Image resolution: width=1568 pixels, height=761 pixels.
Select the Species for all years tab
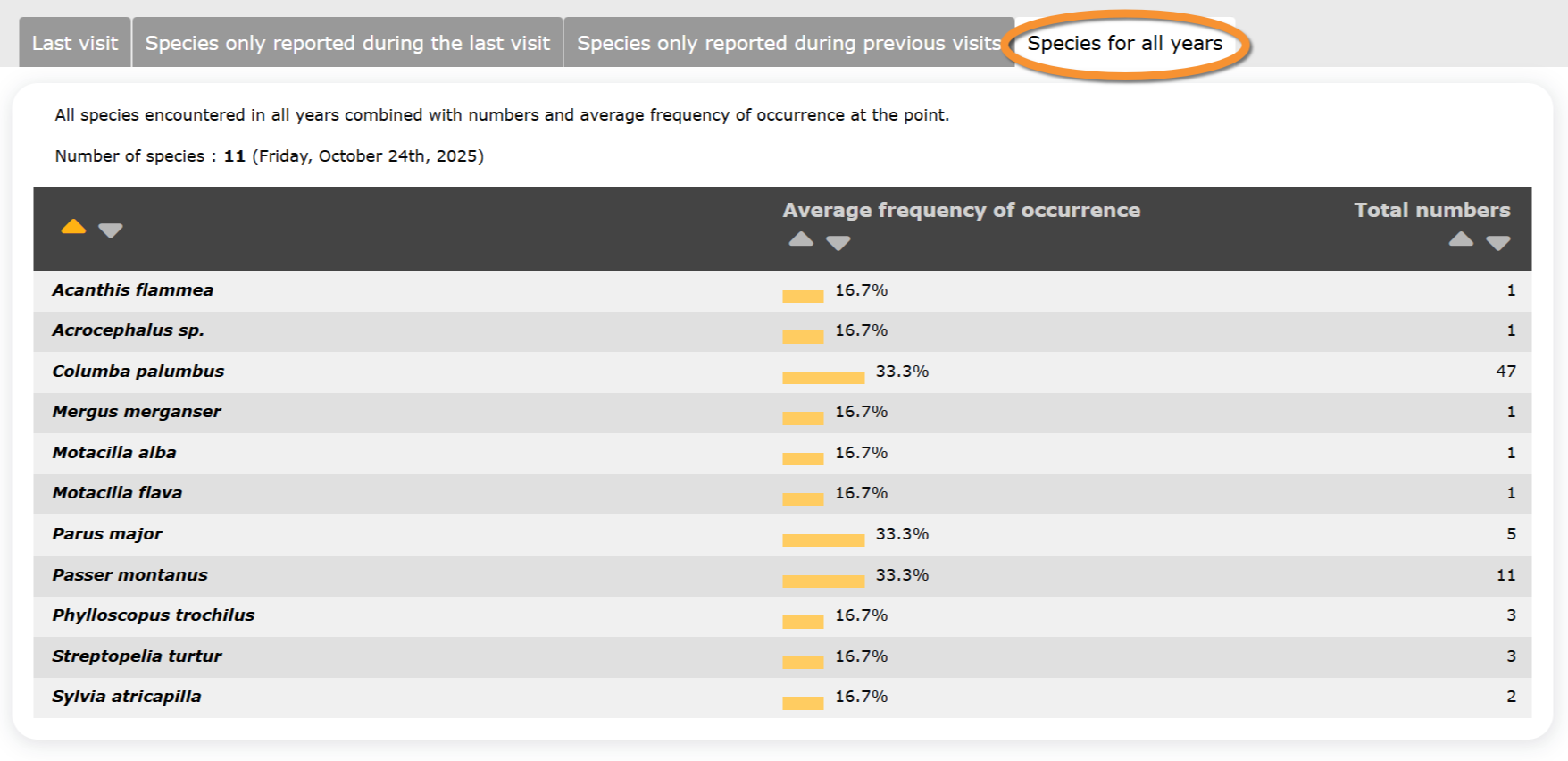1124,43
